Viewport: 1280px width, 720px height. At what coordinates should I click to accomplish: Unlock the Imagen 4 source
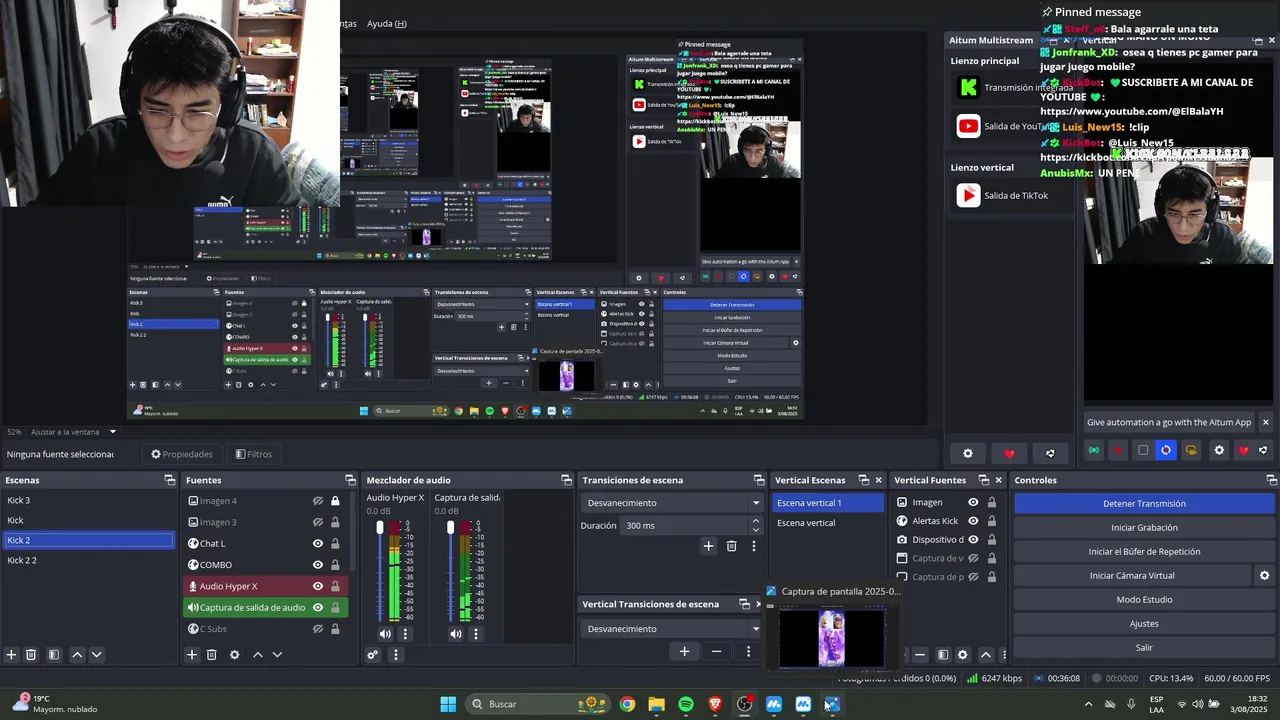click(x=335, y=501)
